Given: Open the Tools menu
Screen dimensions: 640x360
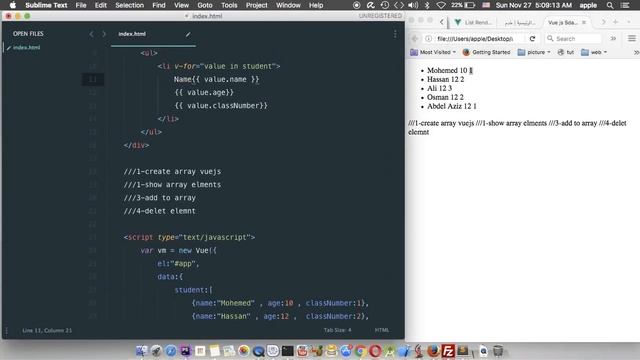Looking at the screenshot, I should click(229, 5).
